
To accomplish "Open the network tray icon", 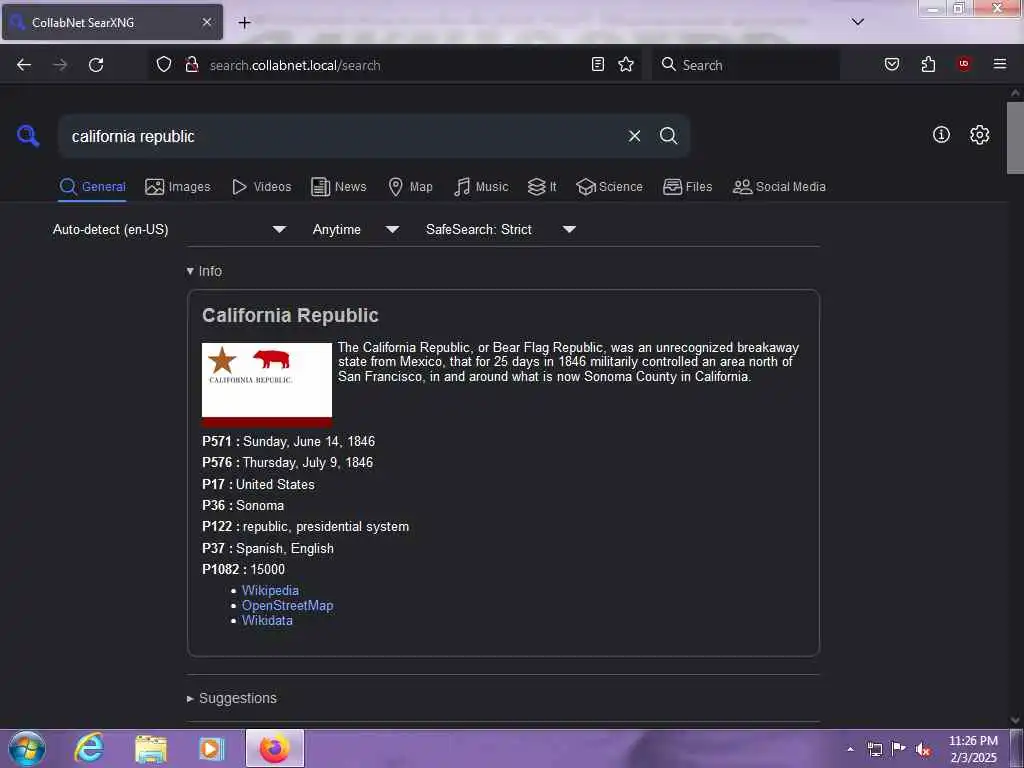I will click(x=875, y=749).
